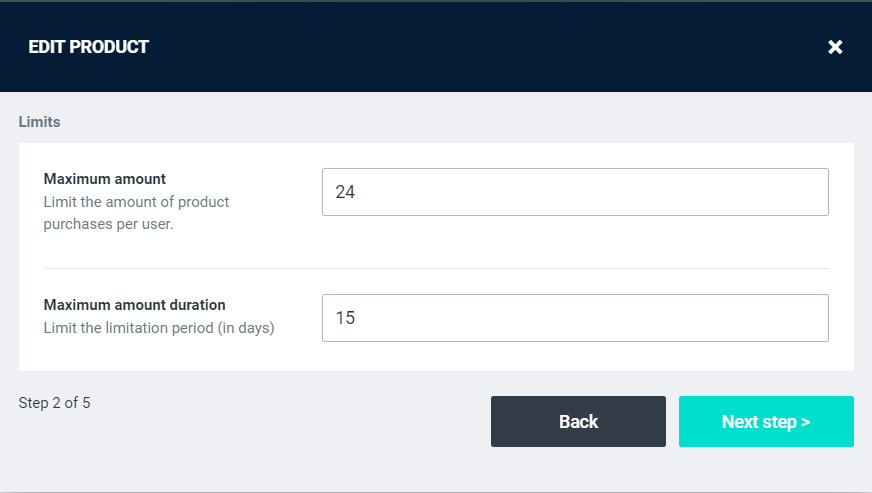The height and width of the screenshot is (493, 872).
Task: Click the 'Limit the amount of product' text
Action: 137,202
